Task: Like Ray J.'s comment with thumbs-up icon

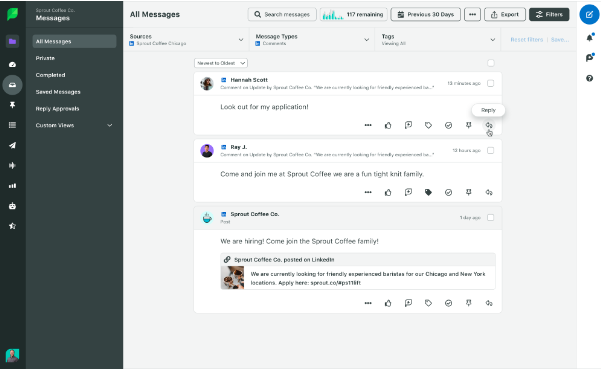Action: tap(388, 192)
